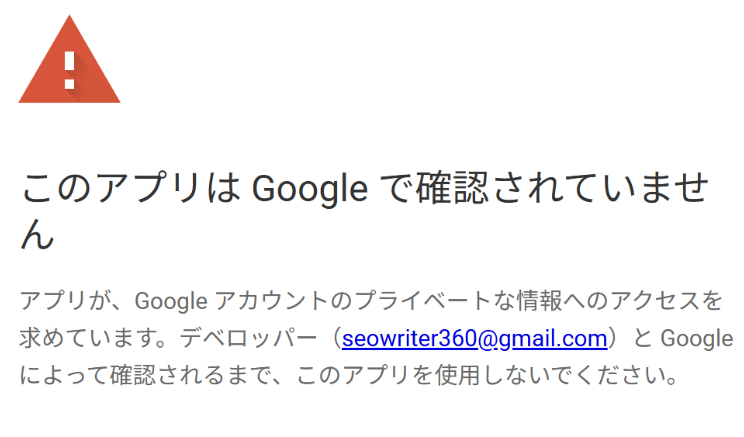Screen dimensions: 744x437
Task: Click 'このアプリは' at the heading start
Action: [x=131, y=188]
